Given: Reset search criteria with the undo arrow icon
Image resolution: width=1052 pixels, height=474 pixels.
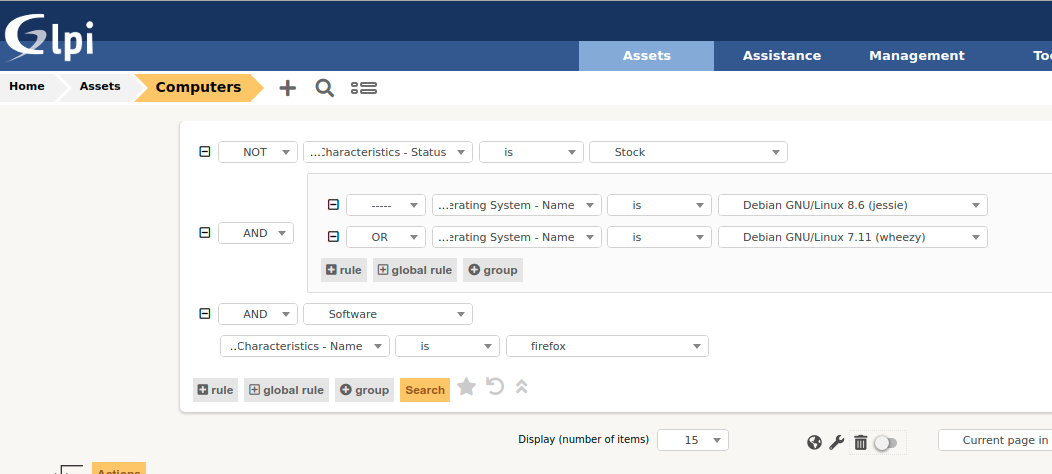Looking at the screenshot, I should tap(495, 387).
